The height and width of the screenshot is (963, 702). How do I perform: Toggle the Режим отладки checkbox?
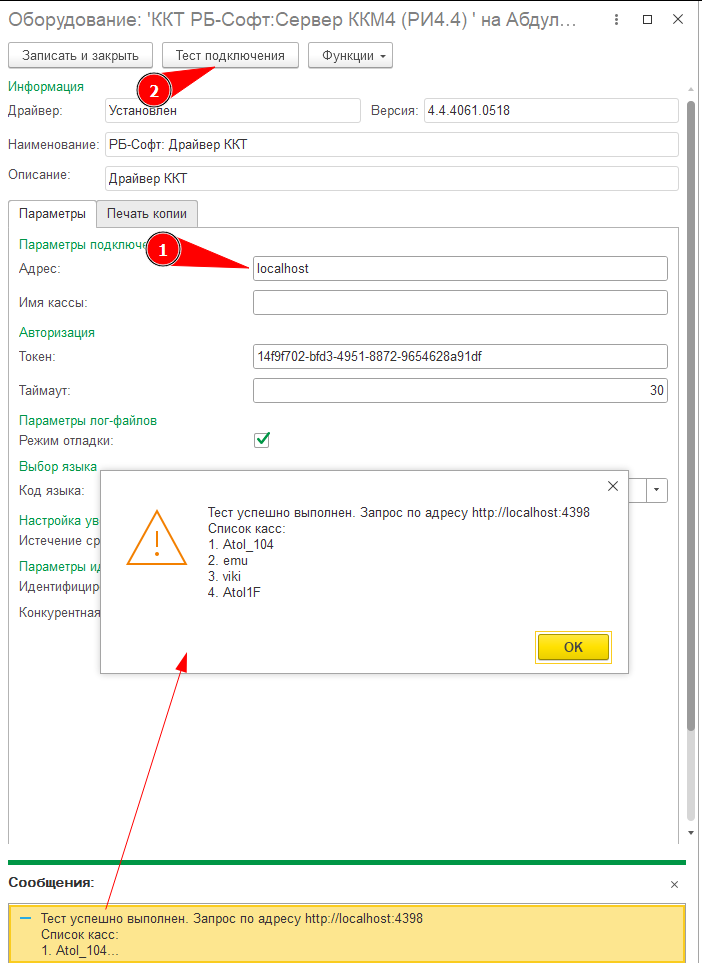pyautogui.click(x=262, y=440)
